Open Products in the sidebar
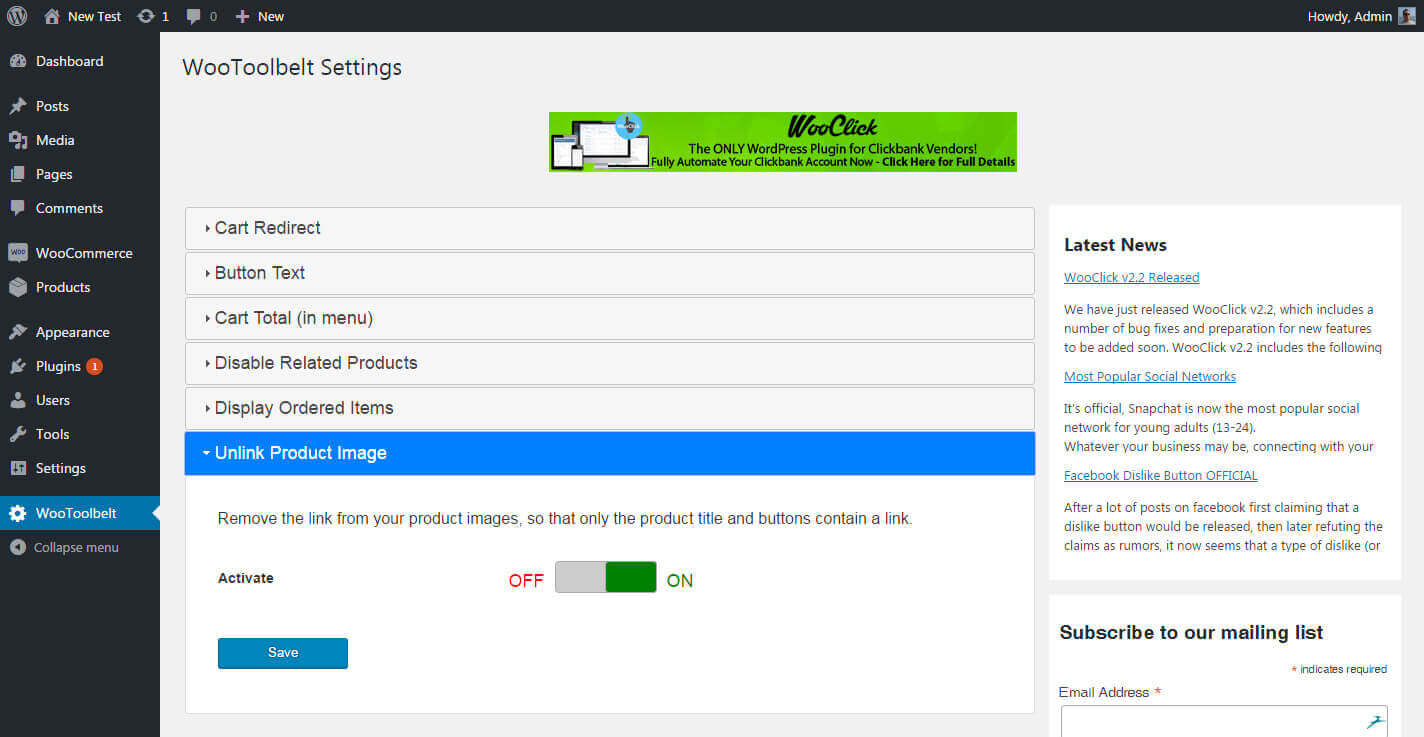Viewport: 1424px width, 737px height. point(80,287)
